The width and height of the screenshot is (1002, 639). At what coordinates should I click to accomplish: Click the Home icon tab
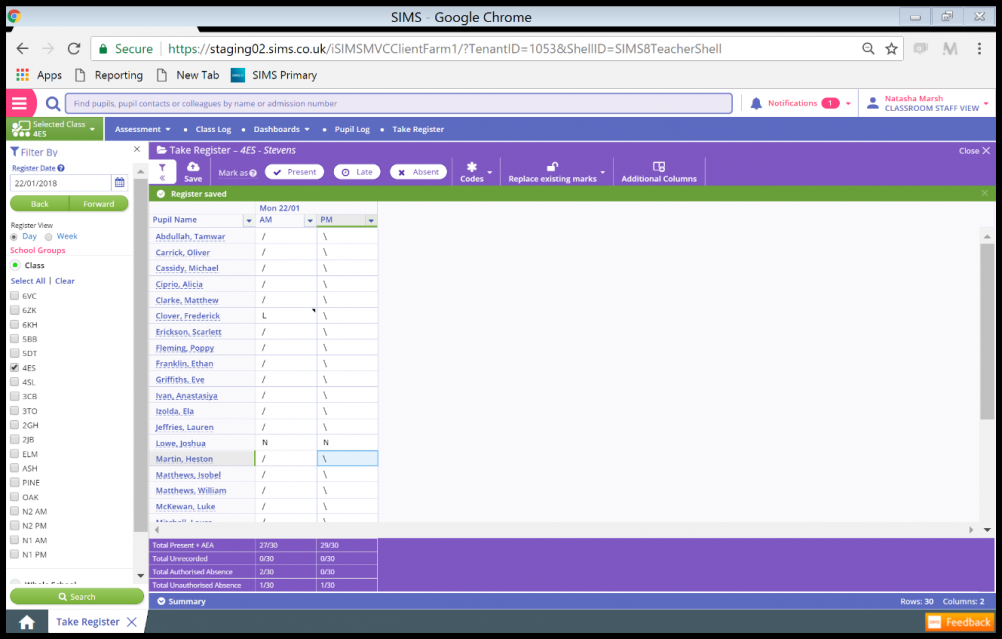(27, 622)
